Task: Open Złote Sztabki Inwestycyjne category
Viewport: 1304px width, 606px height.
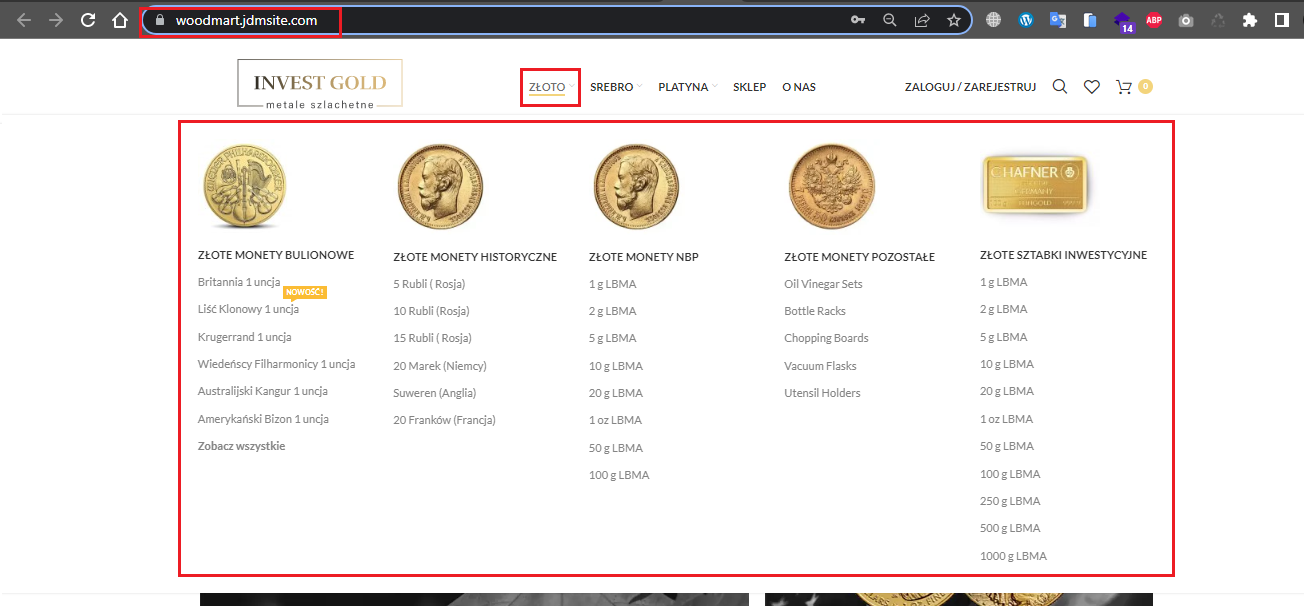Action: click(1063, 255)
